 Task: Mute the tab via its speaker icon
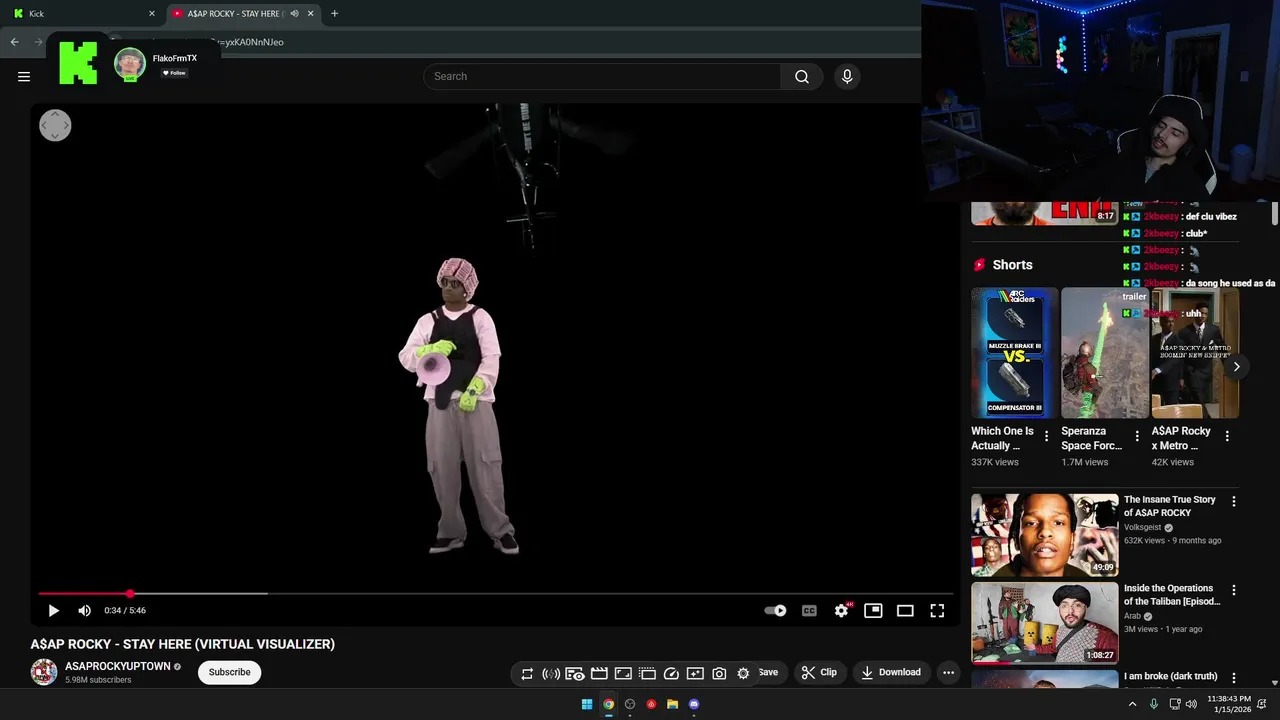coord(294,13)
